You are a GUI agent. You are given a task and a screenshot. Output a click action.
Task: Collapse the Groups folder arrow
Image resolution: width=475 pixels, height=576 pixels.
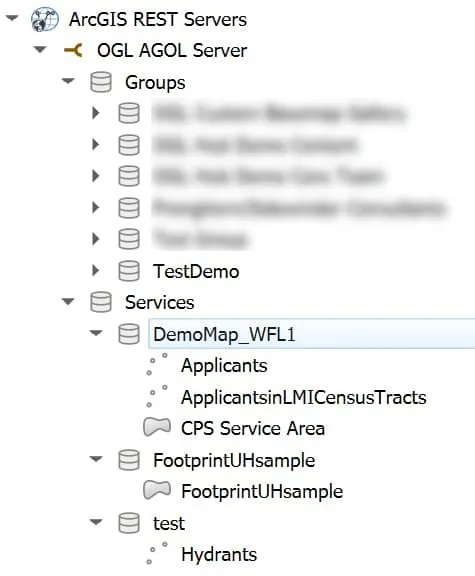(68, 81)
